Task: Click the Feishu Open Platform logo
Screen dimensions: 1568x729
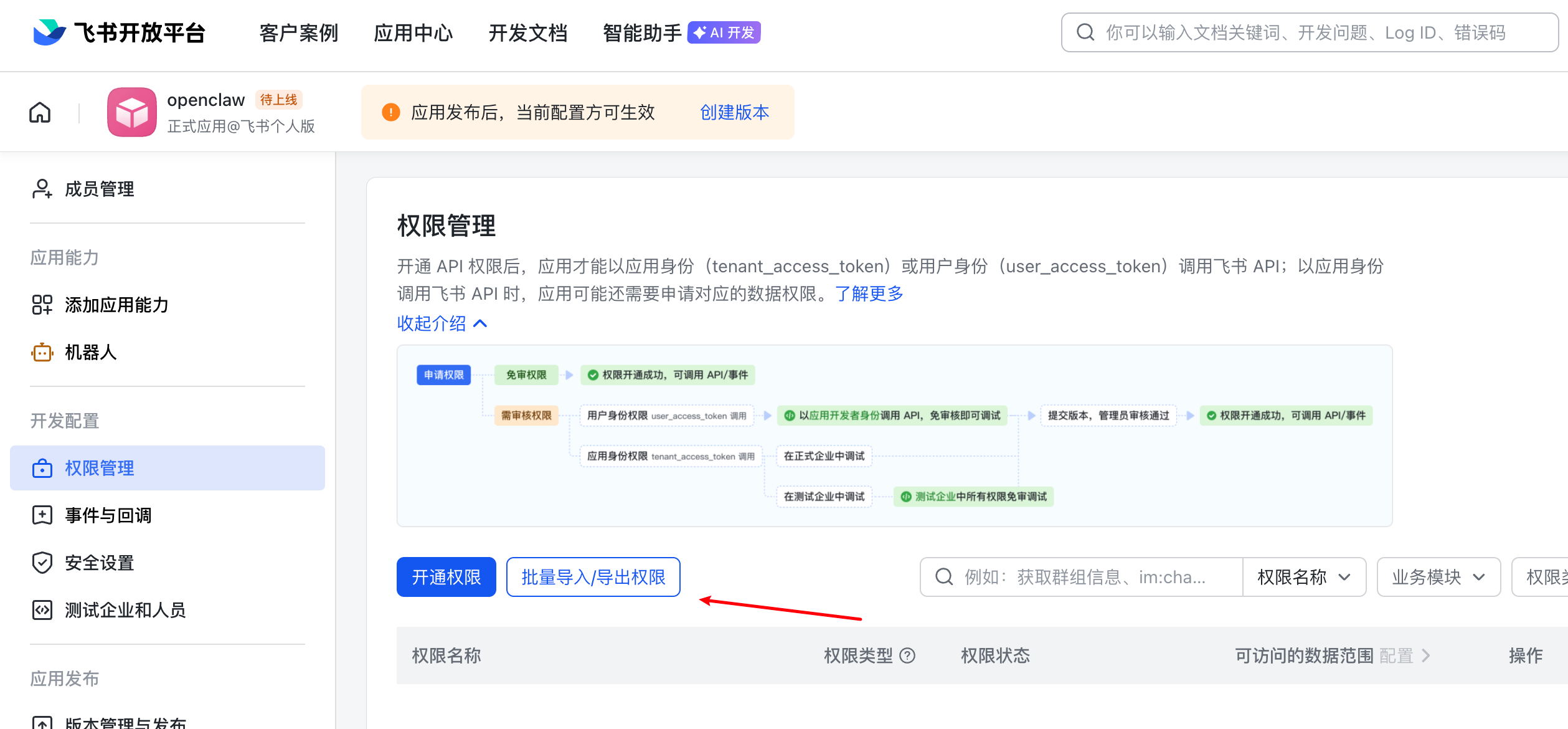Action: pos(119,32)
